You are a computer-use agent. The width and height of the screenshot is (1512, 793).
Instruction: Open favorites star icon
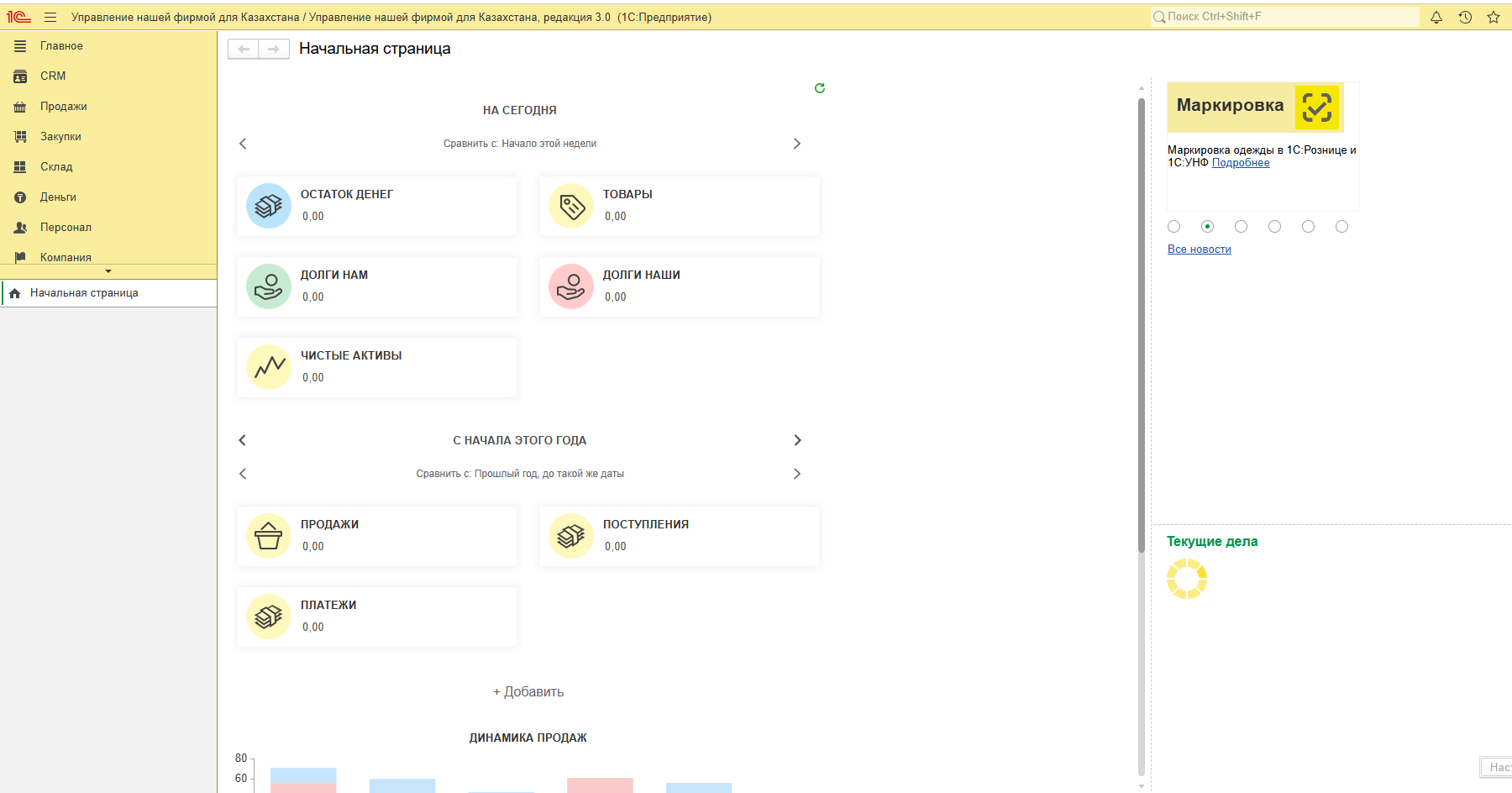(x=1494, y=17)
